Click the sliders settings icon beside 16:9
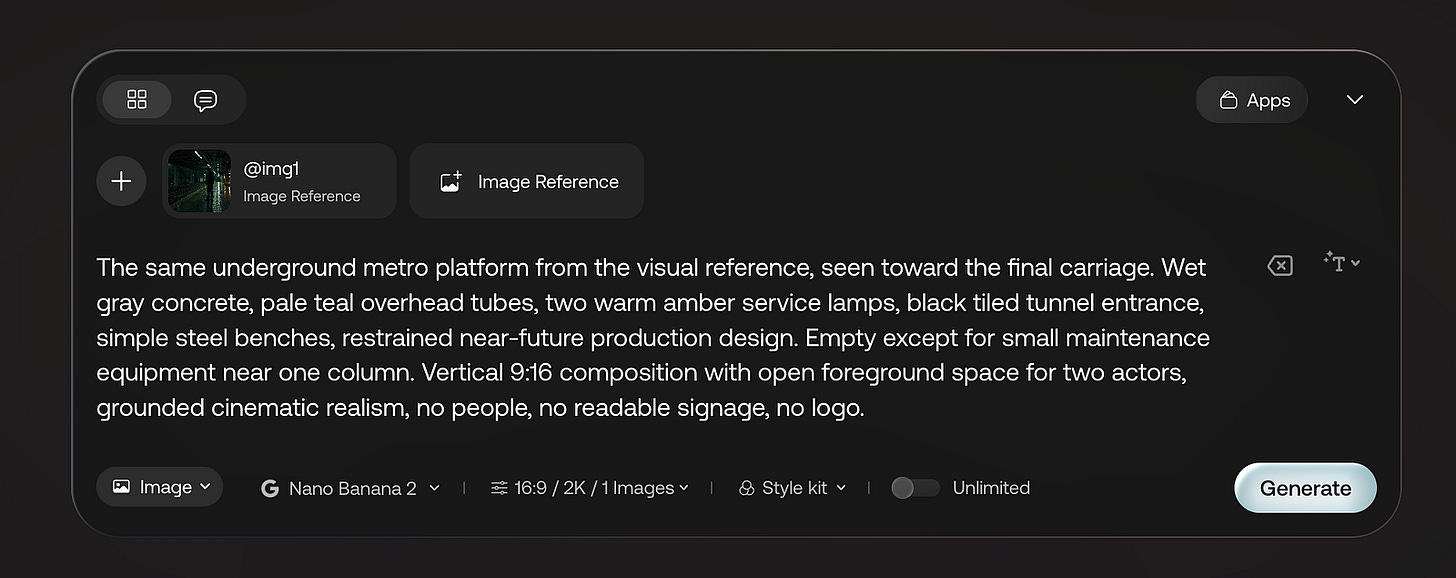 pos(499,488)
